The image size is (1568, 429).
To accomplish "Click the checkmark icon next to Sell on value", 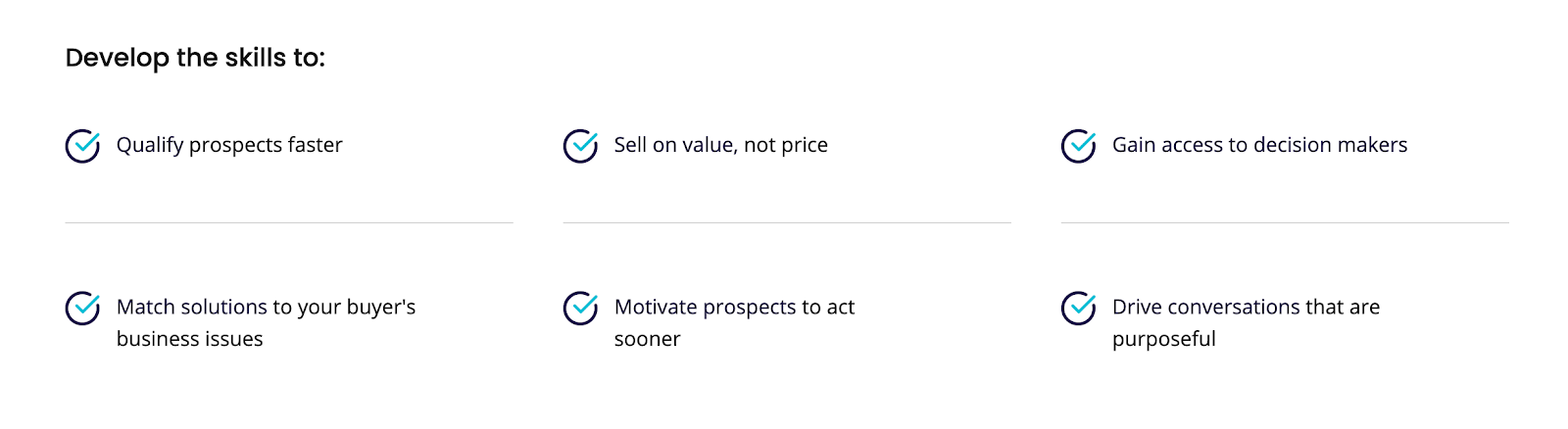I will (x=580, y=146).
